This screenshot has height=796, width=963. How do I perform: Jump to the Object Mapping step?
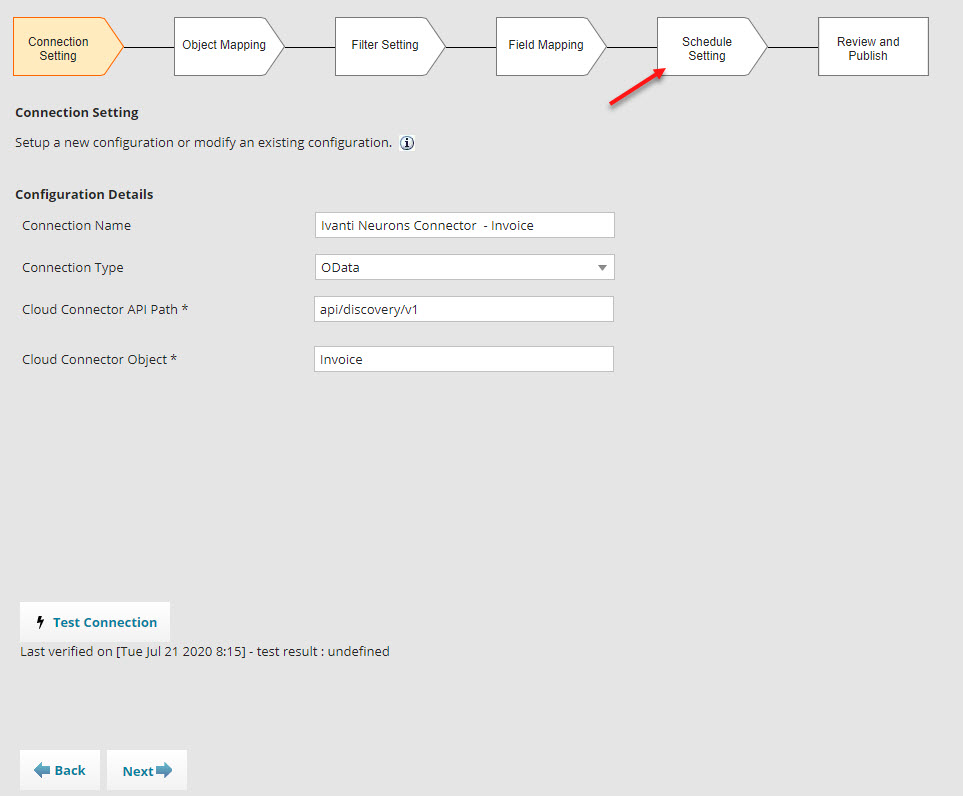229,47
